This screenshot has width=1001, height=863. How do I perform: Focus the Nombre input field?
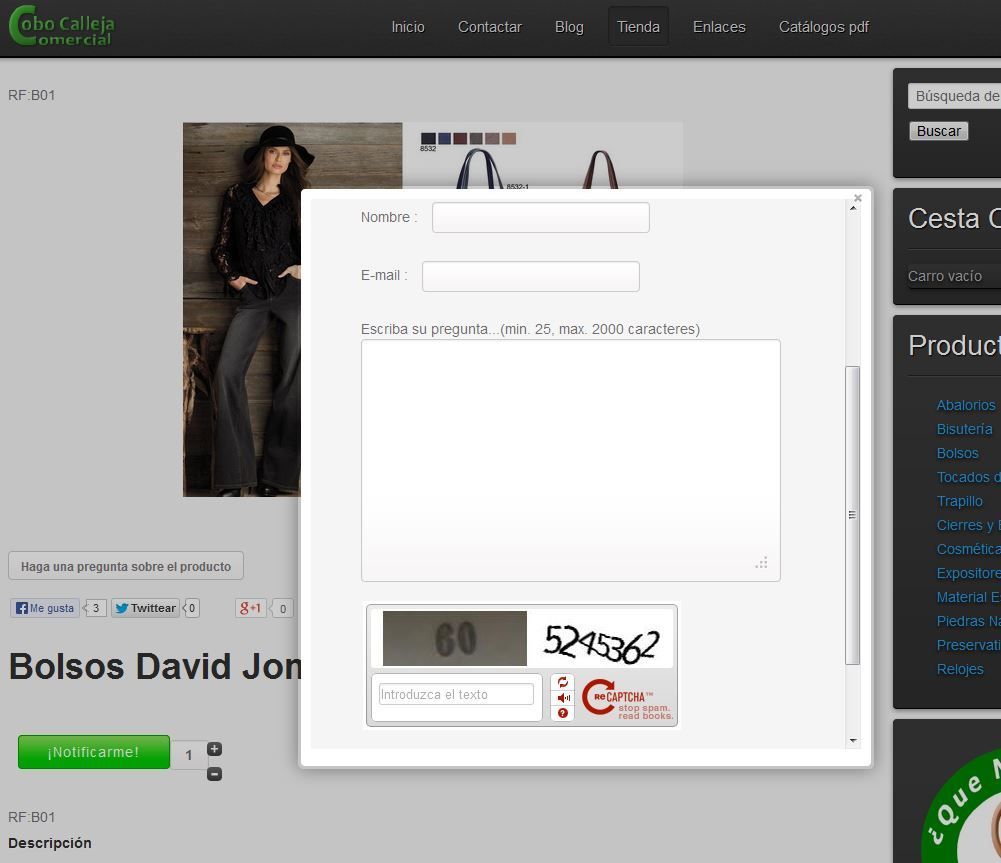(x=541, y=218)
